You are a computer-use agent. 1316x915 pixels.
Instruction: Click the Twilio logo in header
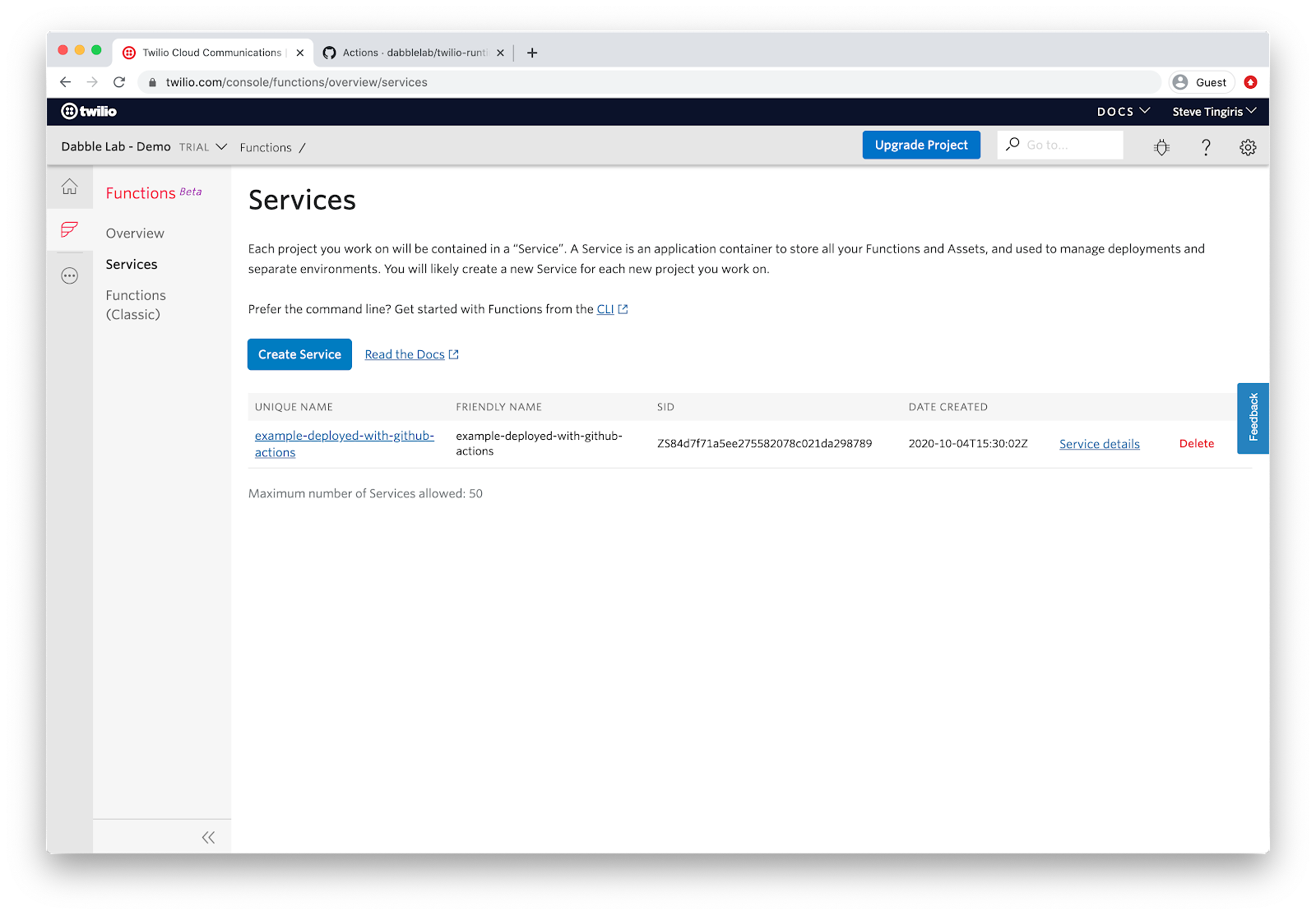coord(89,111)
